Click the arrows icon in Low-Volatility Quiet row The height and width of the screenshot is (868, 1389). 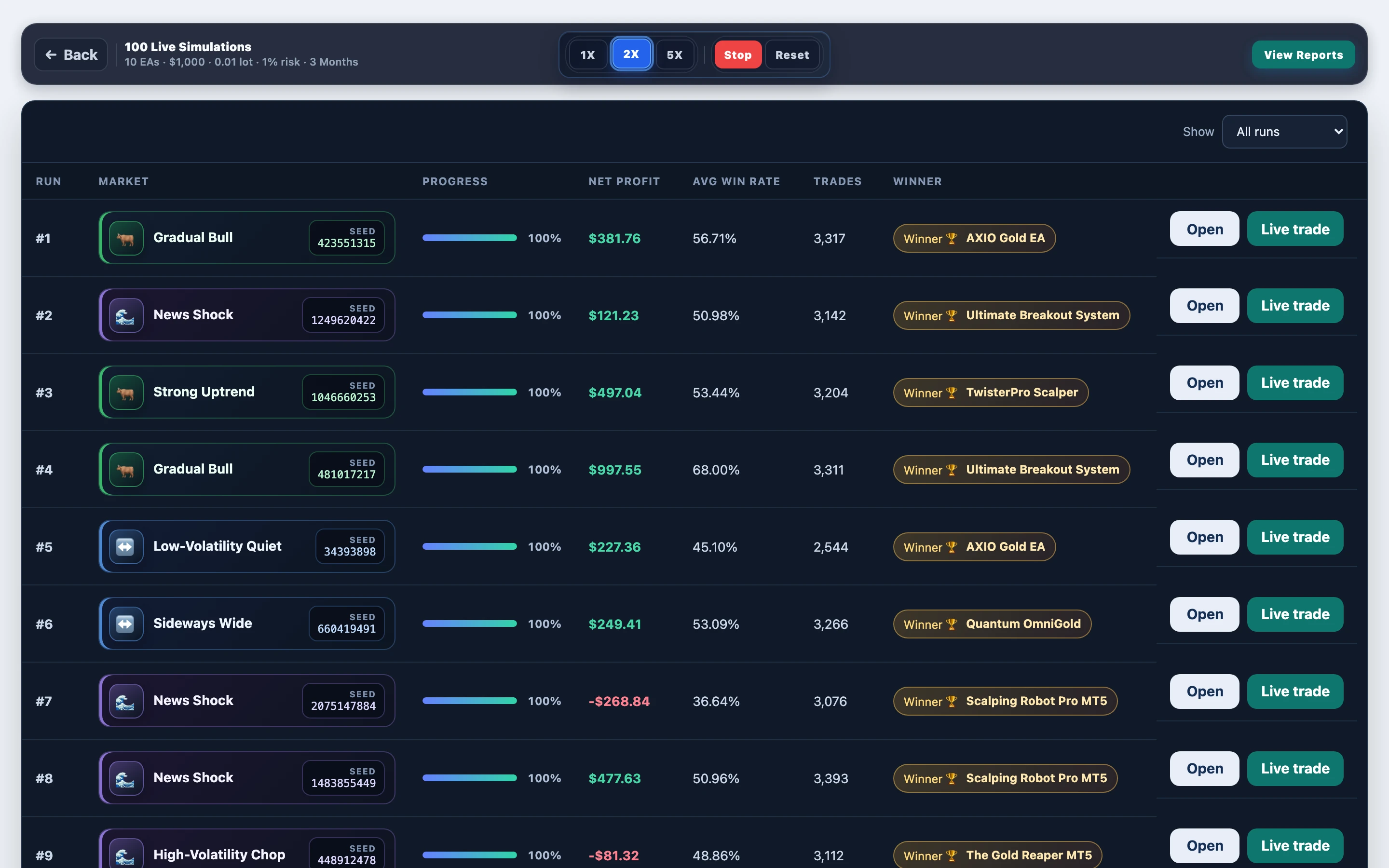(126, 546)
